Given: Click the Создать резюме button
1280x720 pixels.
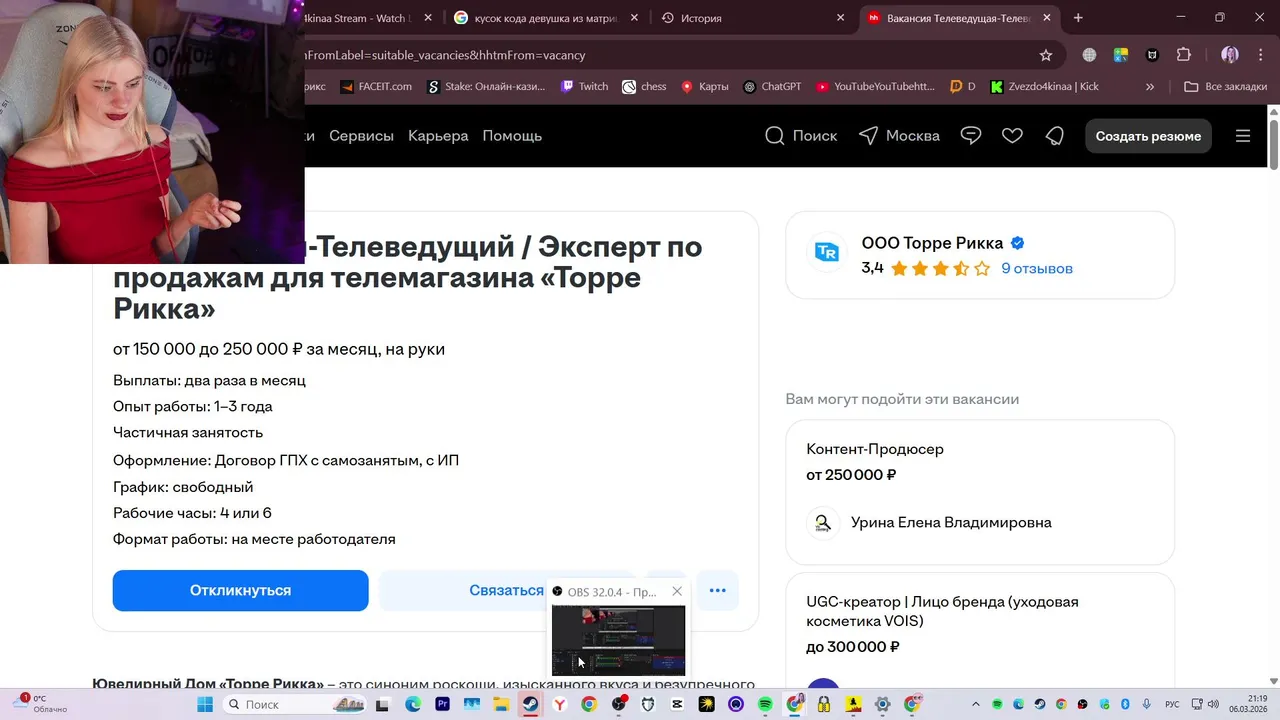Looking at the screenshot, I should point(1148,136).
